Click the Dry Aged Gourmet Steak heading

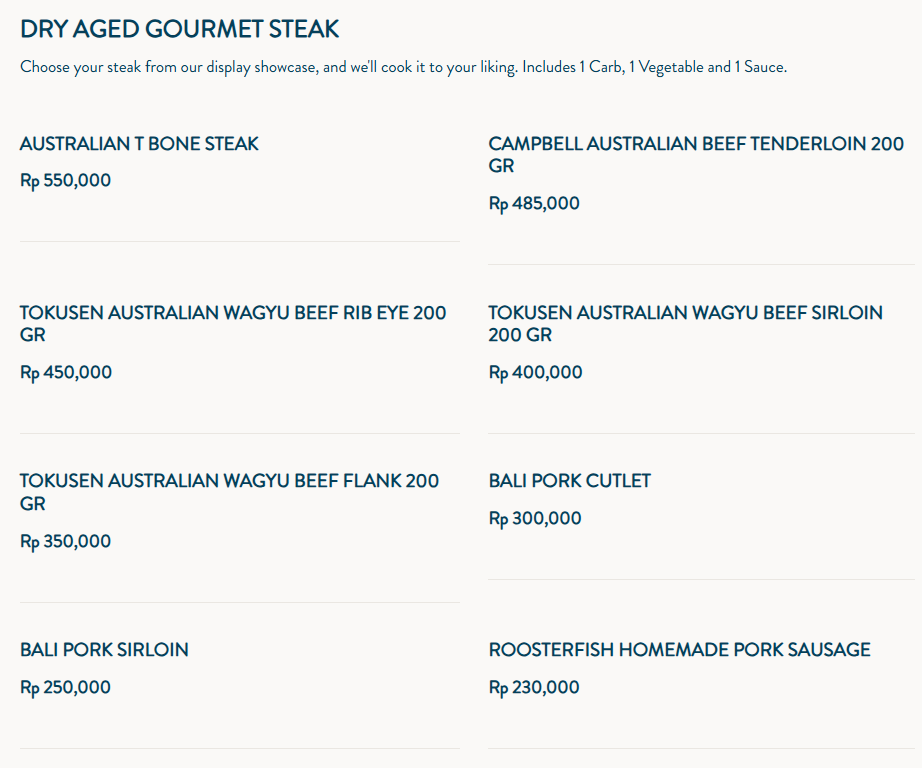pos(179,29)
